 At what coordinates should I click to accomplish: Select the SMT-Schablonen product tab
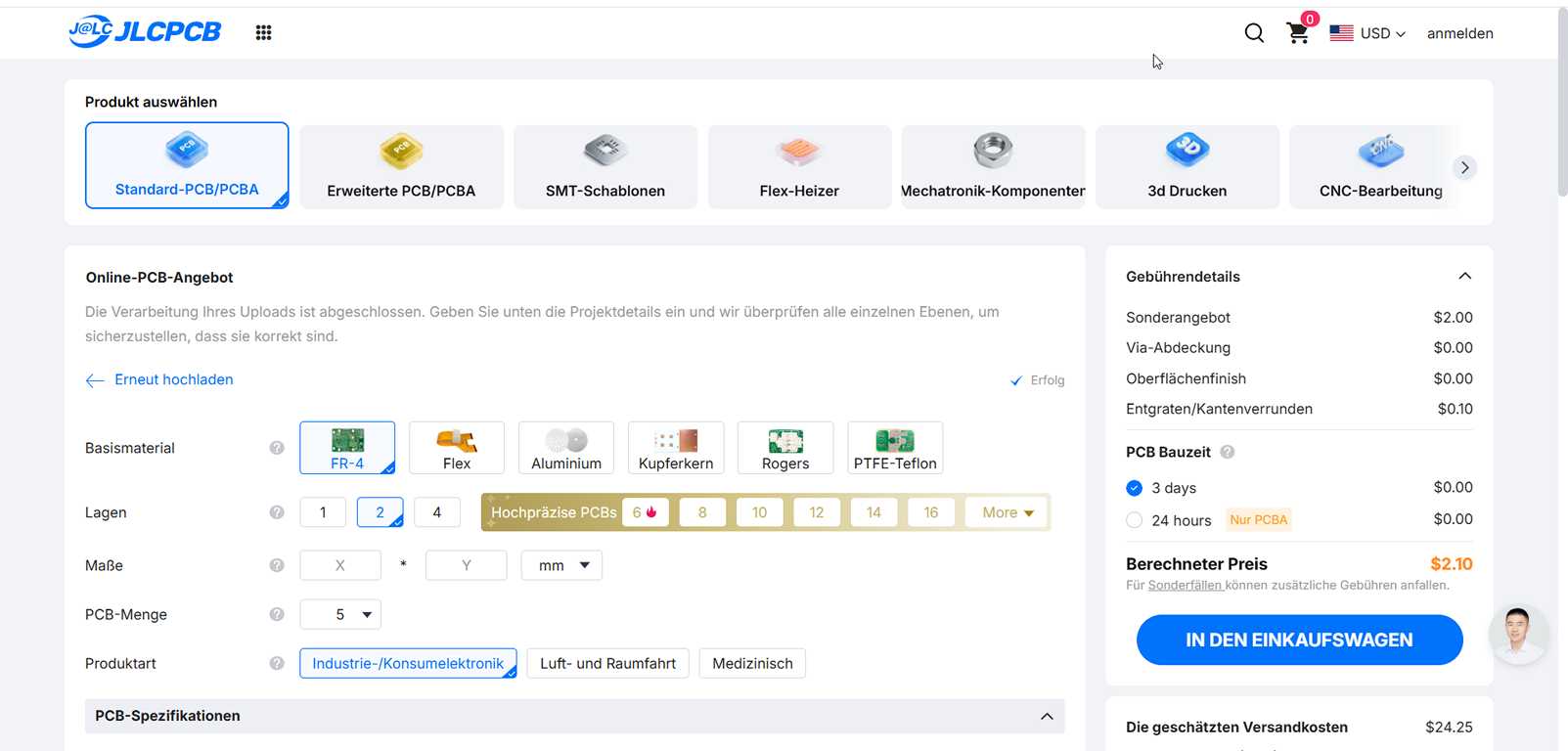coord(605,167)
